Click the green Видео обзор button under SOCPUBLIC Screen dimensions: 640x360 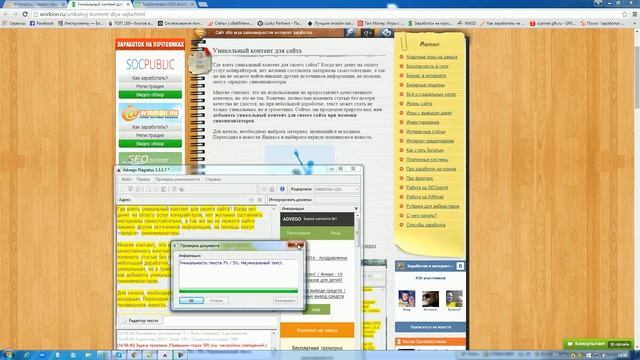point(150,95)
